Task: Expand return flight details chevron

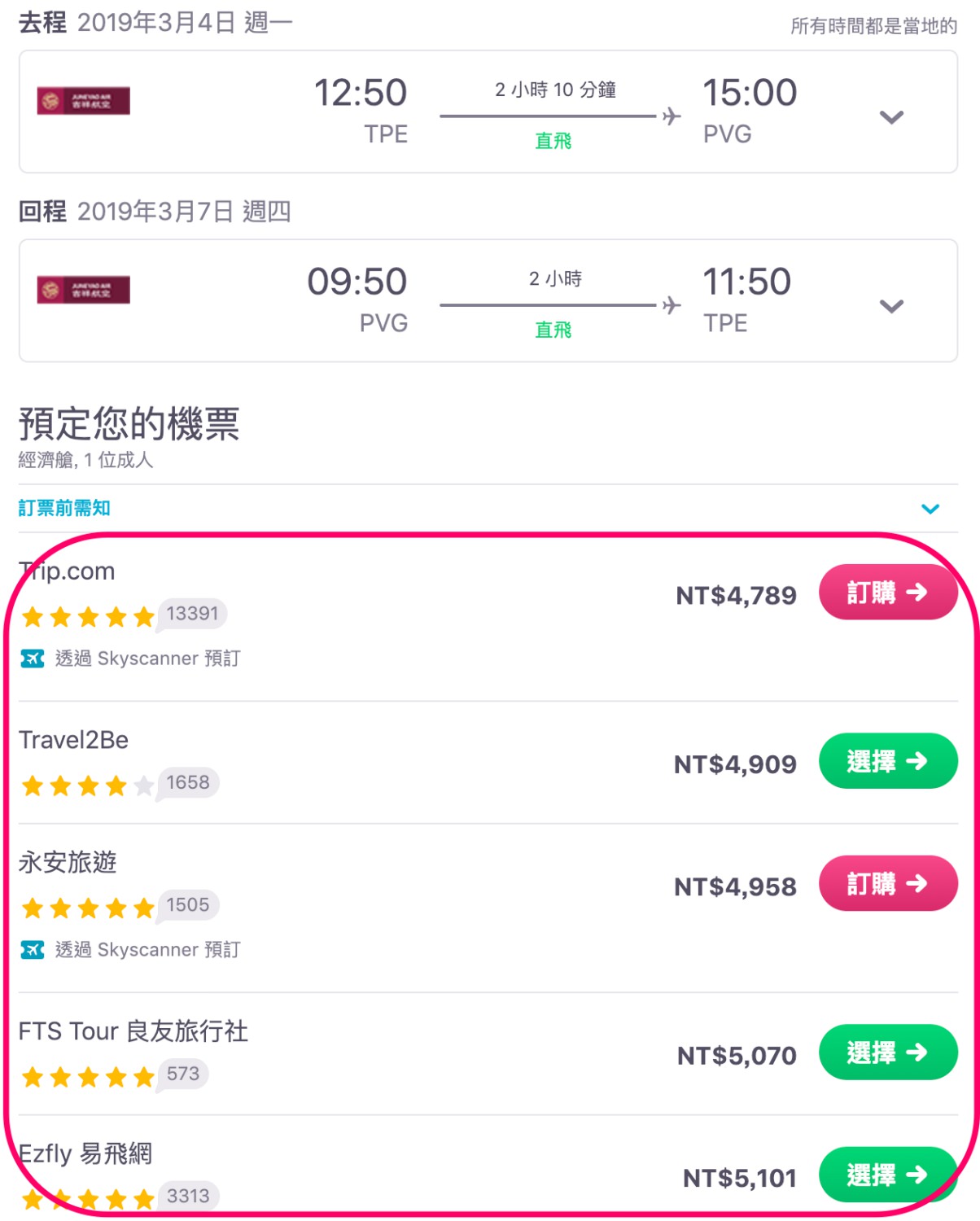Action: [892, 306]
